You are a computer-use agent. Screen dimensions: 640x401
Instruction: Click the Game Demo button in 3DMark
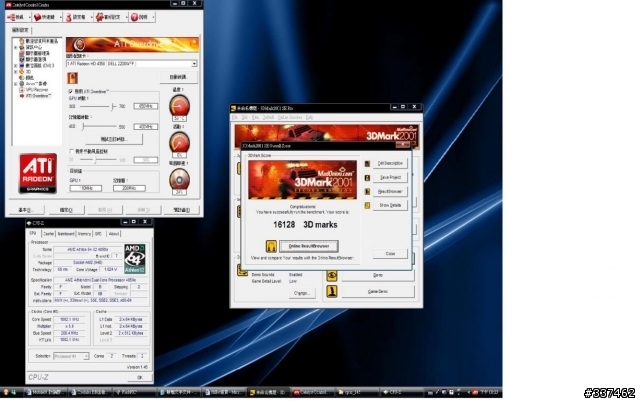378,292
